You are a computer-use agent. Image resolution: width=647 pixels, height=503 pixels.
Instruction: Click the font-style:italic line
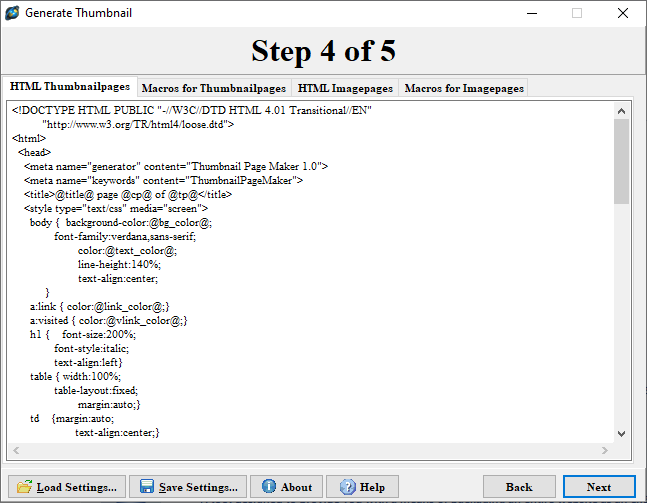click(92, 348)
